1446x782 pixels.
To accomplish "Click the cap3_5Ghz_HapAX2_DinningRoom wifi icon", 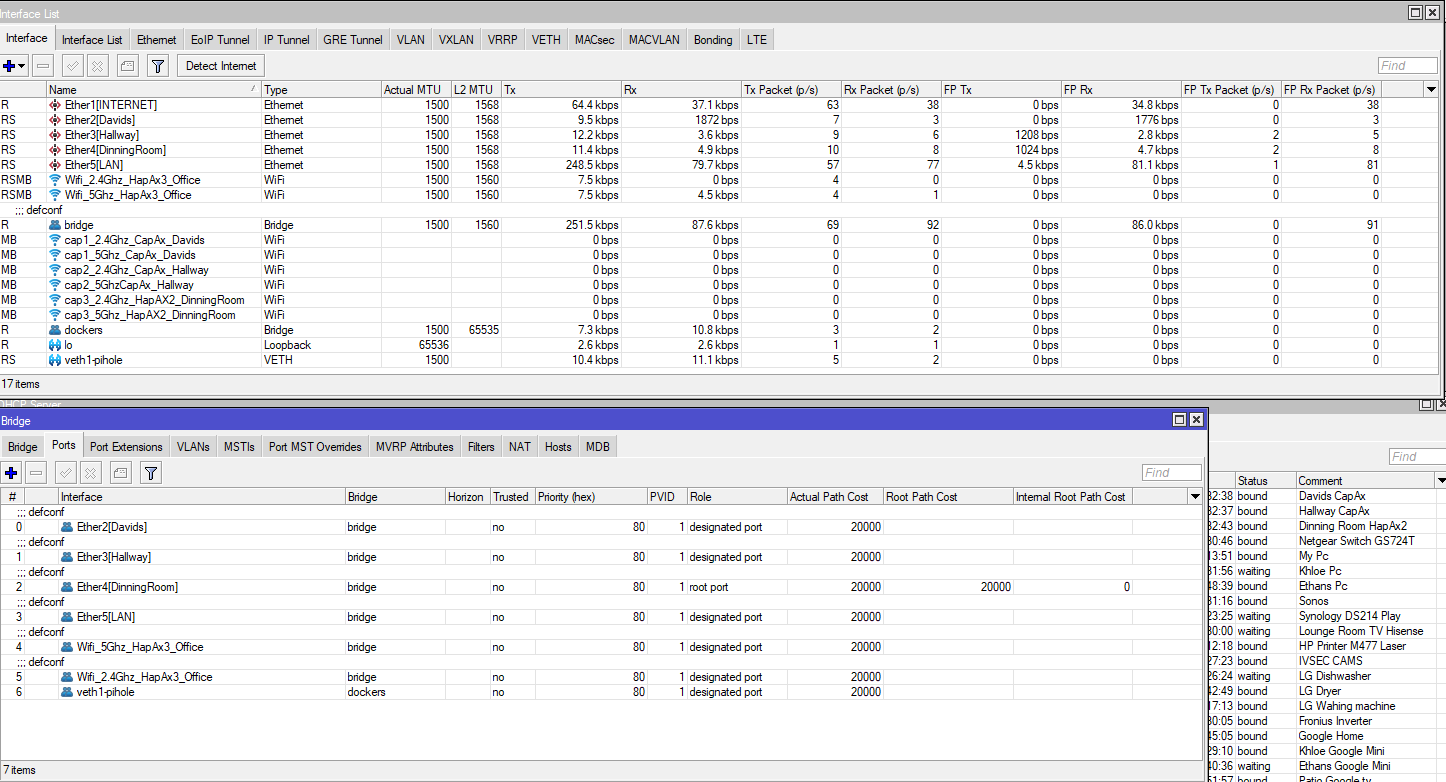I will (55, 315).
